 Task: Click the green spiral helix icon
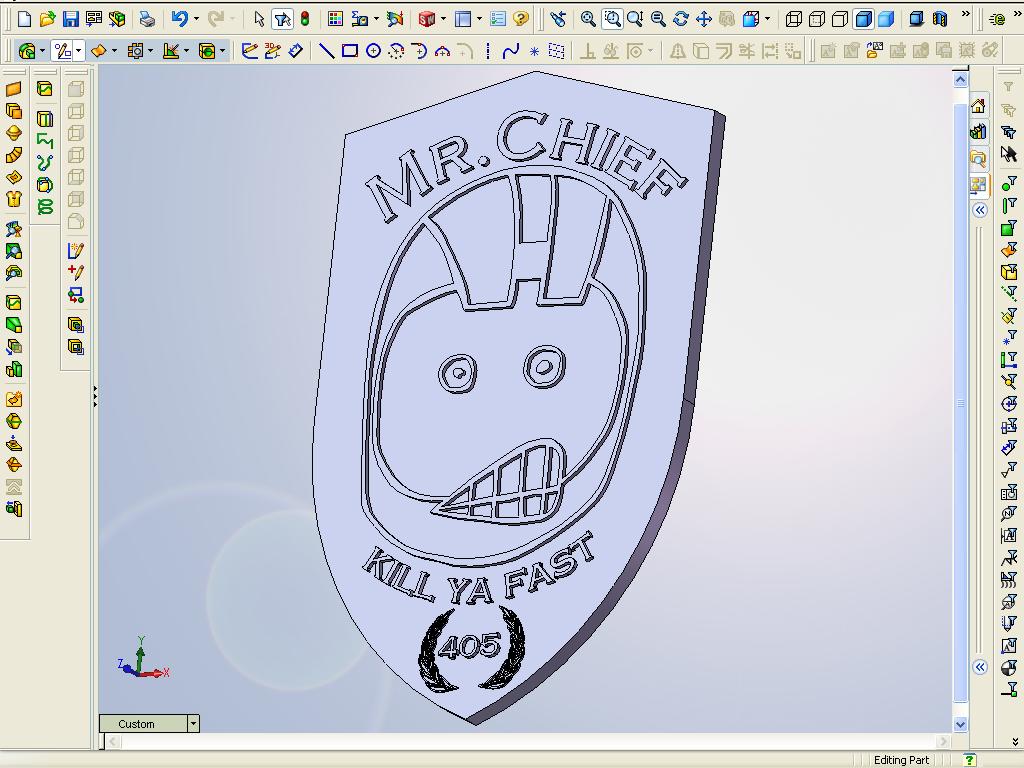[x=44, y=207]
